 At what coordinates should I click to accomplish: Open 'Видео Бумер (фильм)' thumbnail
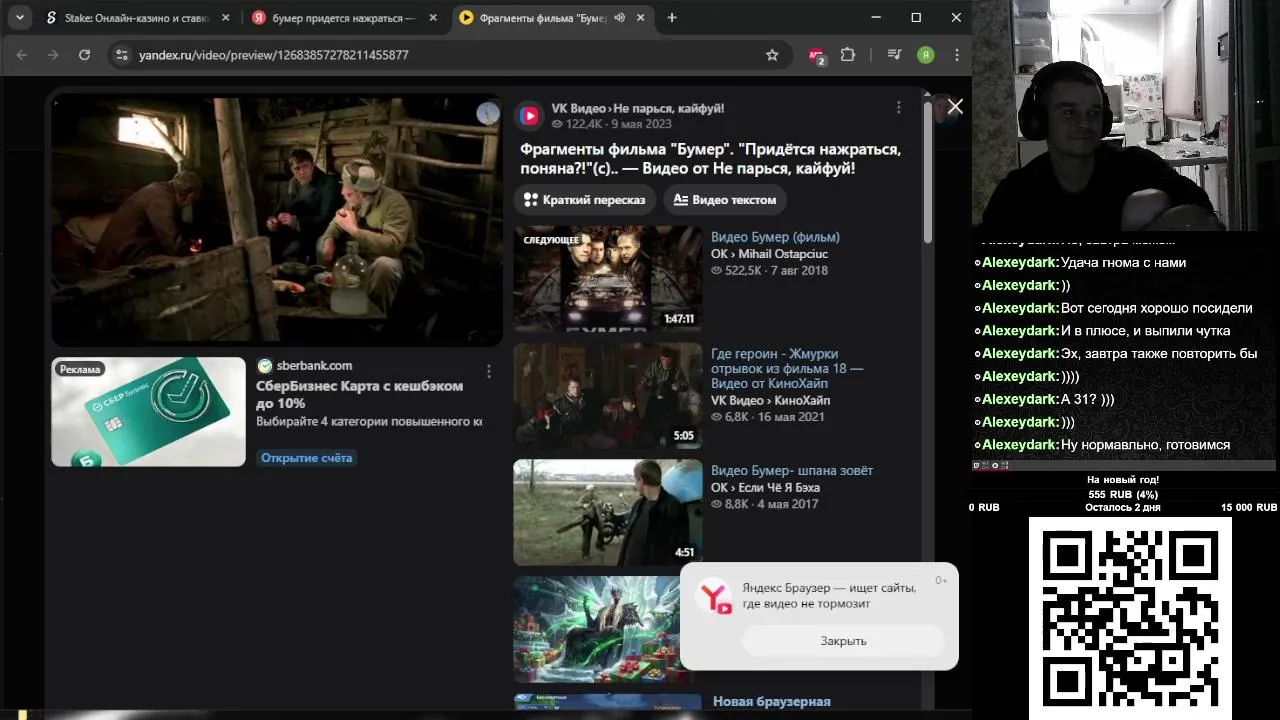coord(608,279)
